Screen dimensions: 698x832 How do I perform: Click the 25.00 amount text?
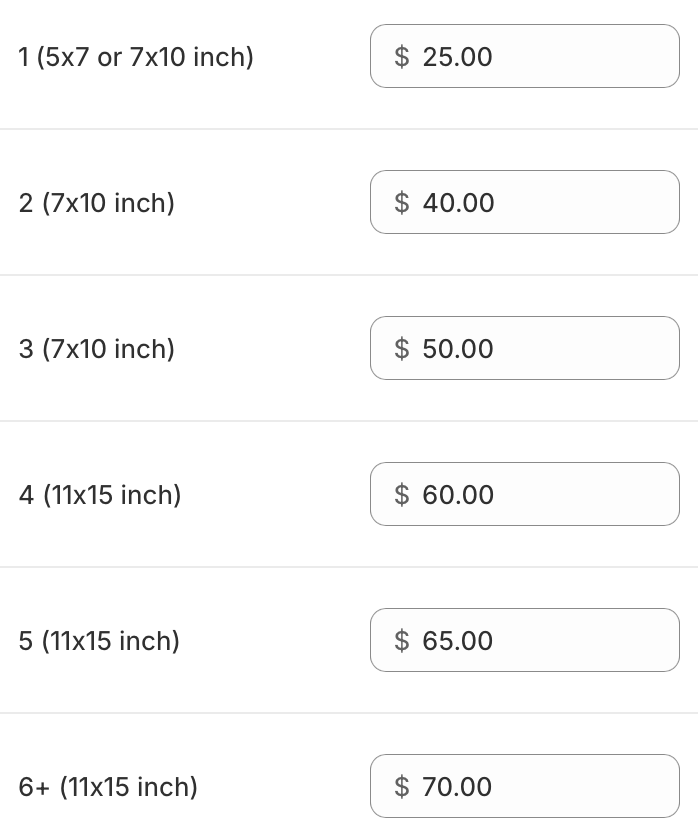click(x=458, y=57)
